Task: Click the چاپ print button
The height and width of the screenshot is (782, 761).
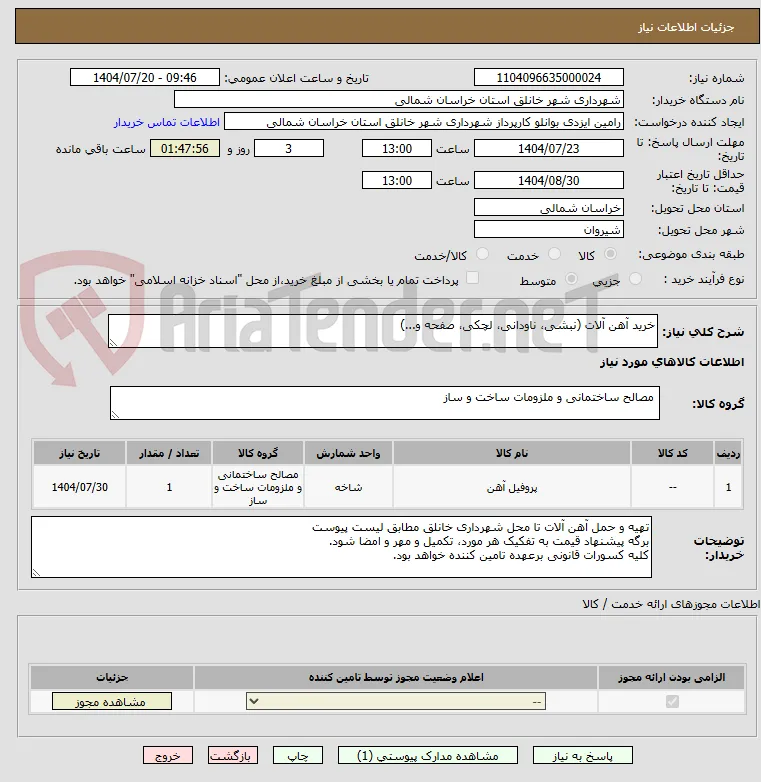Action: [x=298, y=756]
